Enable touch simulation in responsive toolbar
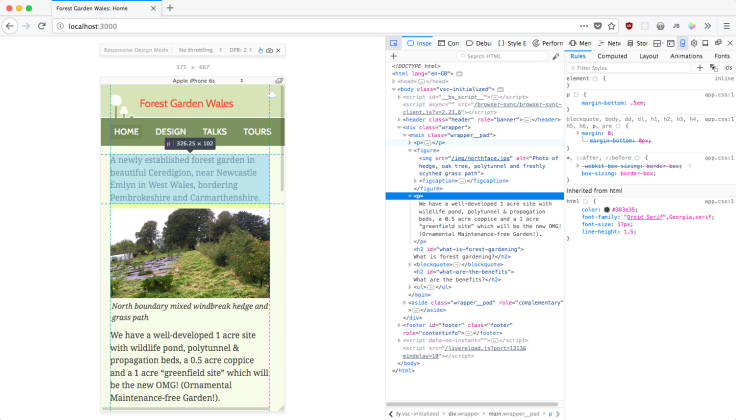 (261, 50)
